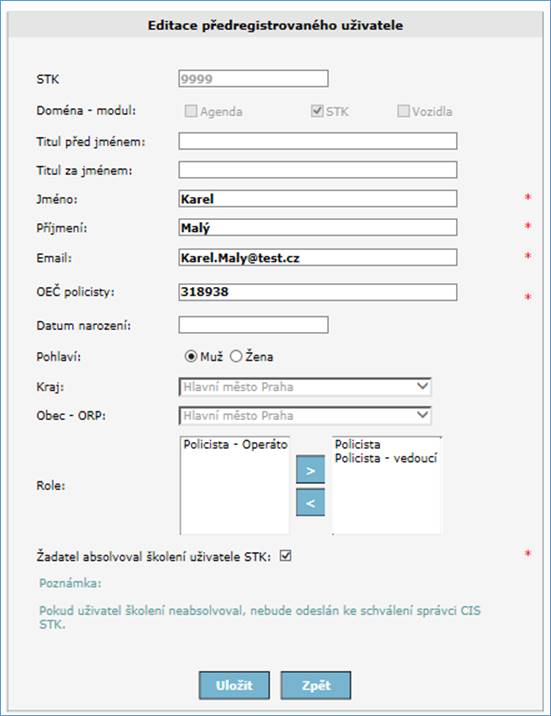Open the Obec - ORP dropdown
Viewport: 551px width, 716px height.
305,416
